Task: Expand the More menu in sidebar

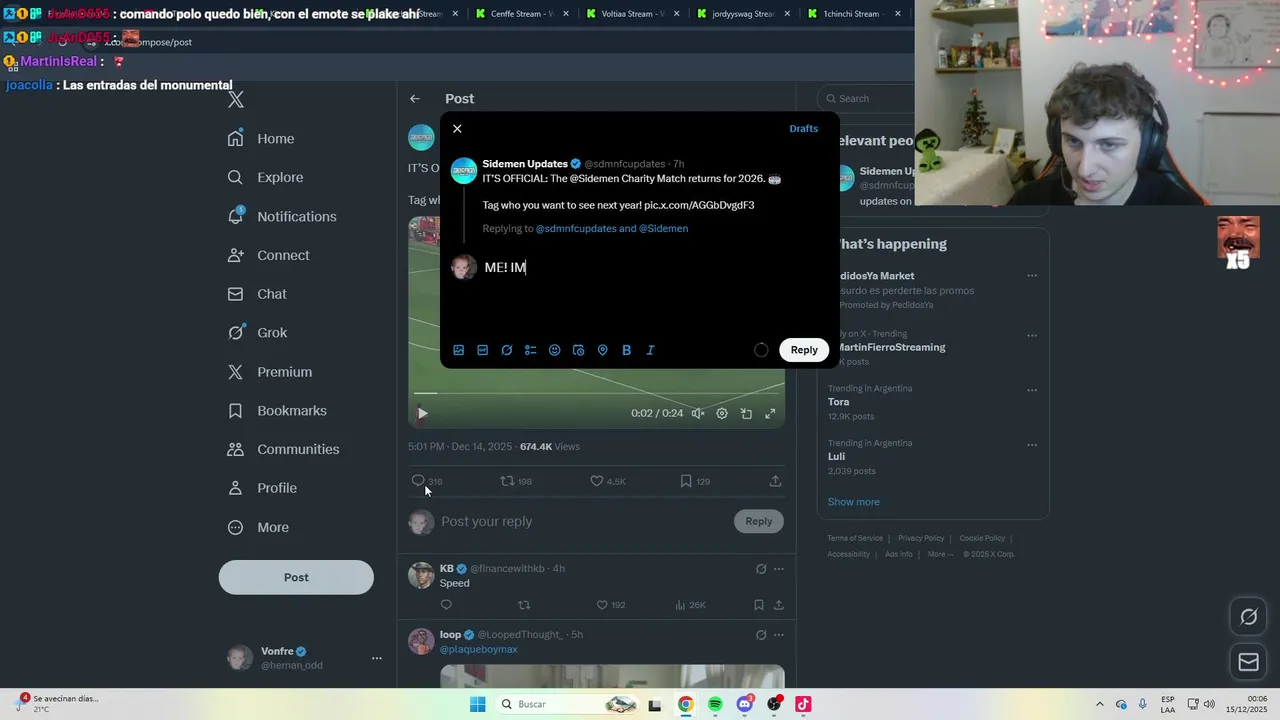Action: coord(258,527)
